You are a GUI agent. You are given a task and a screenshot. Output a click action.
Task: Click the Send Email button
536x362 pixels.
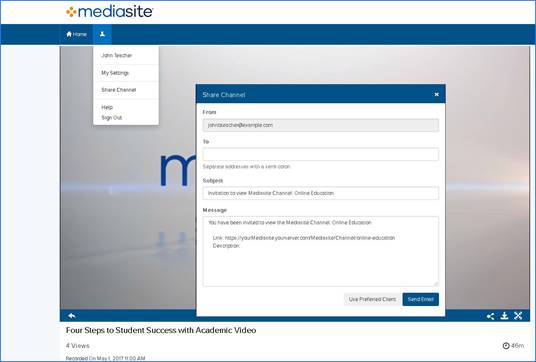[x=420, y=299]
